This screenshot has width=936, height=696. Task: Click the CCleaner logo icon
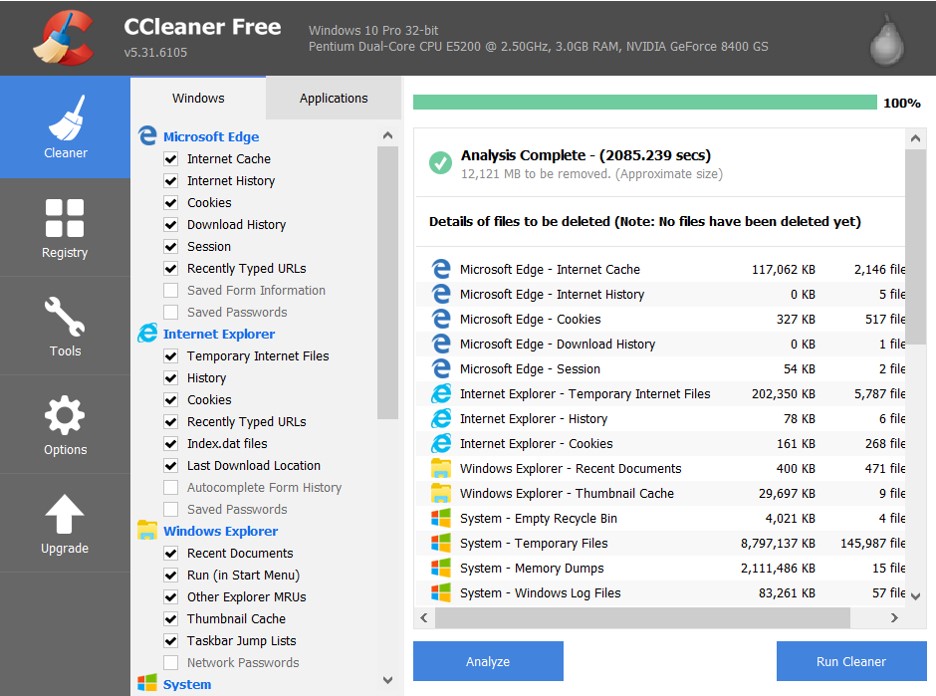coord(64,38)
